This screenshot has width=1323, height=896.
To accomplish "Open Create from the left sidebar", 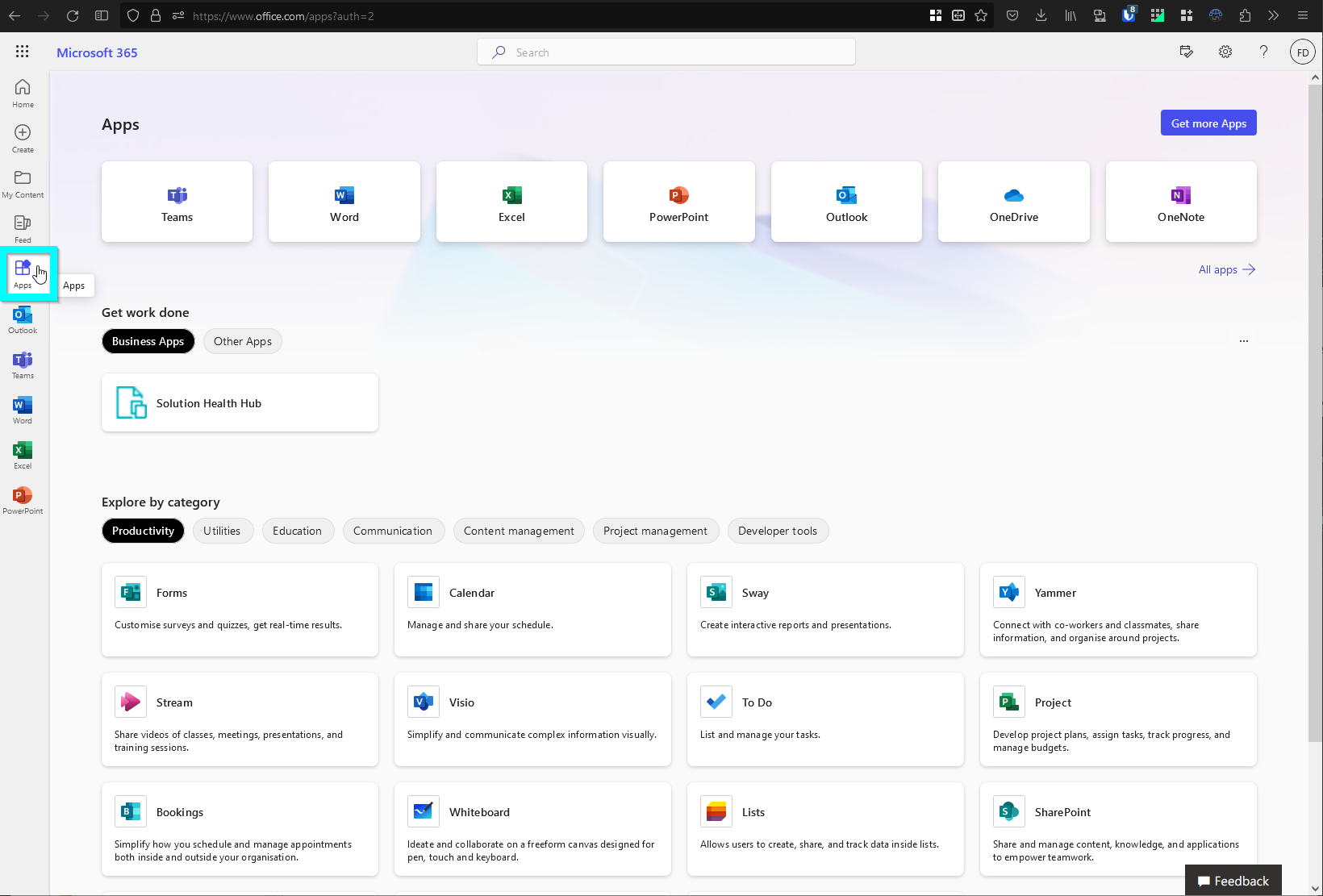I will [23, 138].
